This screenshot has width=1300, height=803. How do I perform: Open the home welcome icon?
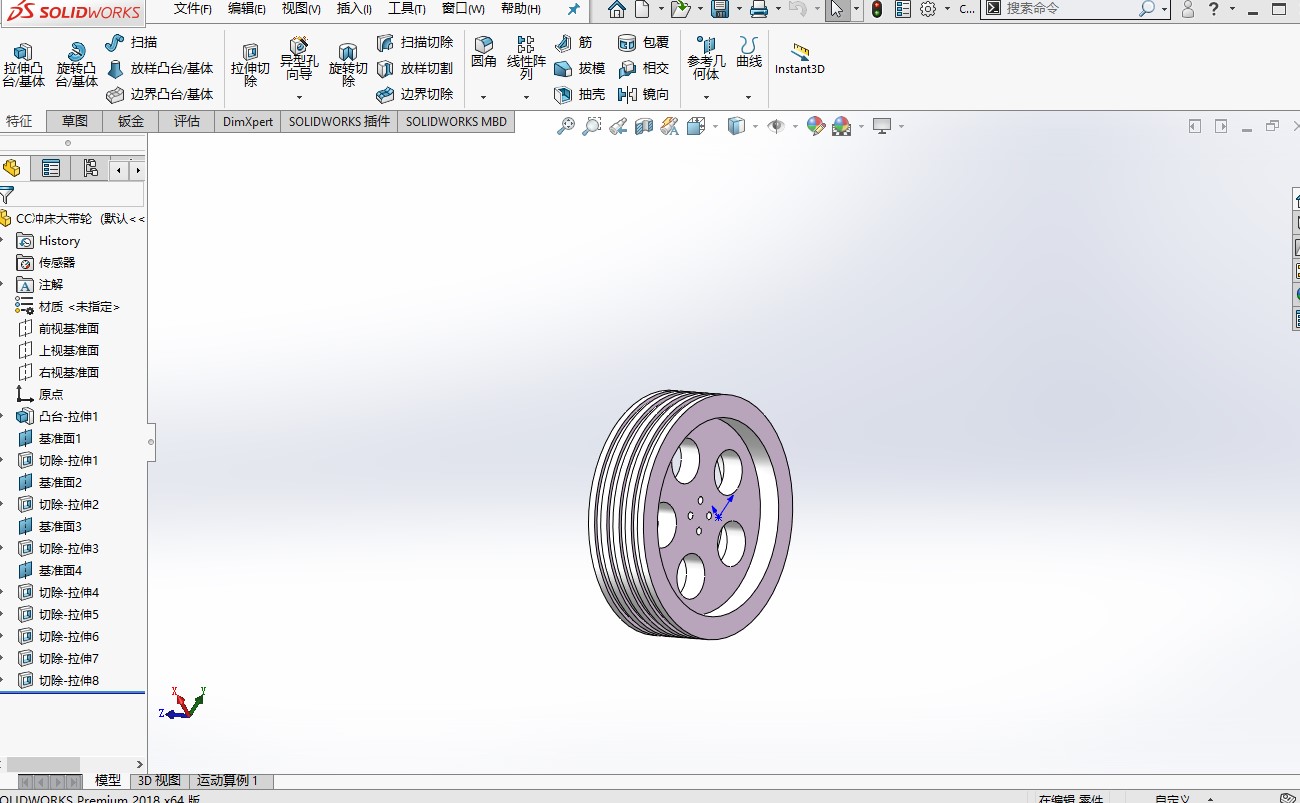[617, 9]
